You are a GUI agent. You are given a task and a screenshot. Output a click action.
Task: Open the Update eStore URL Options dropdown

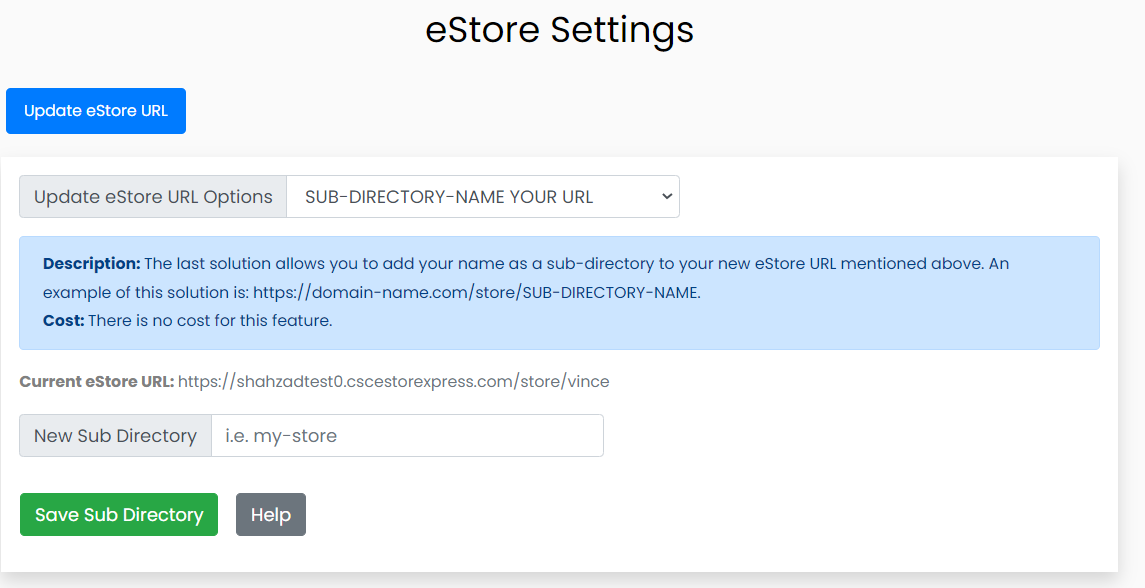point(484,196)
